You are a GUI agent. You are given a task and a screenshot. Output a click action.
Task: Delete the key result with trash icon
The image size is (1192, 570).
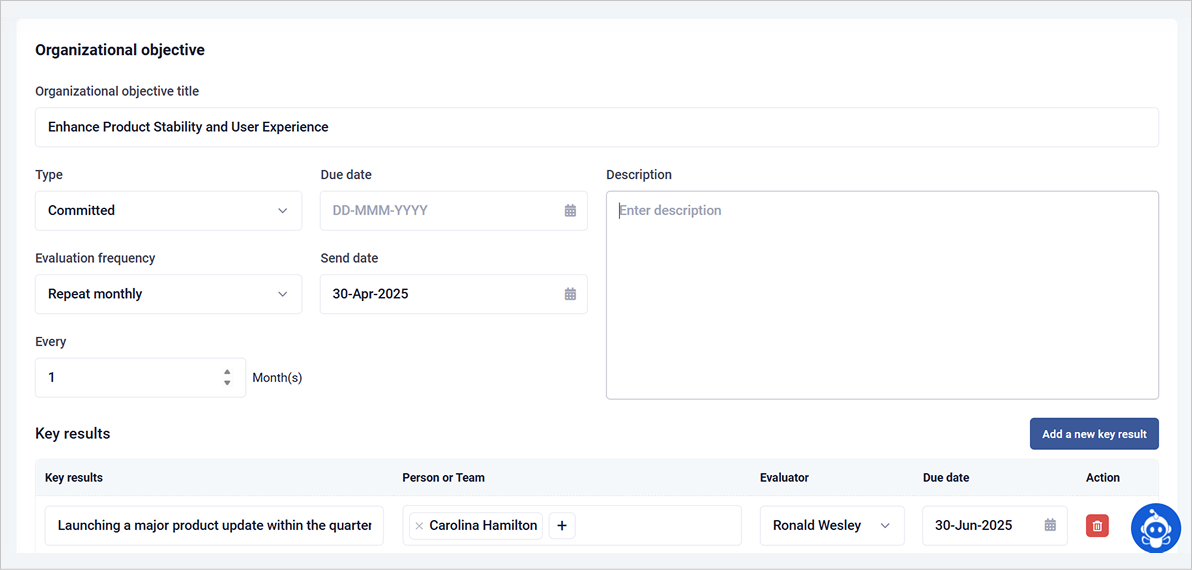(x=1097, y=526)
